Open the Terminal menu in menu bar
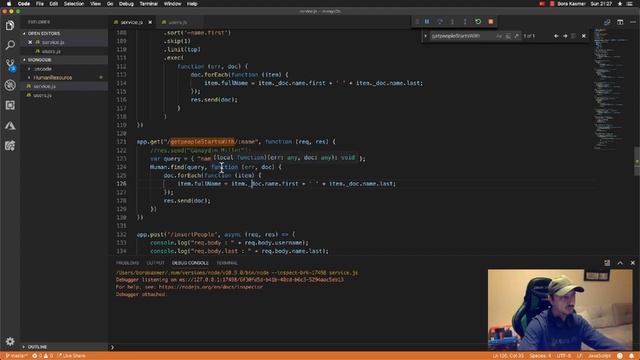The height and width of the screenshot is (360, 640). click(149, 4)
